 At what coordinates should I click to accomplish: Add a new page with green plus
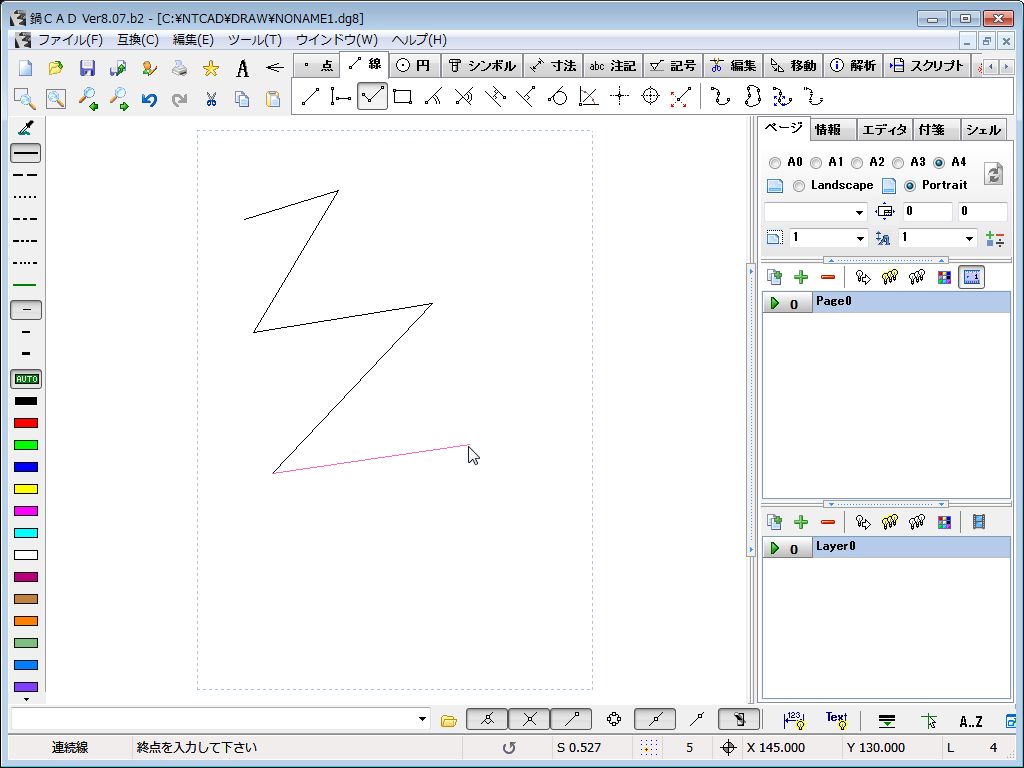[x=801, y=277]
